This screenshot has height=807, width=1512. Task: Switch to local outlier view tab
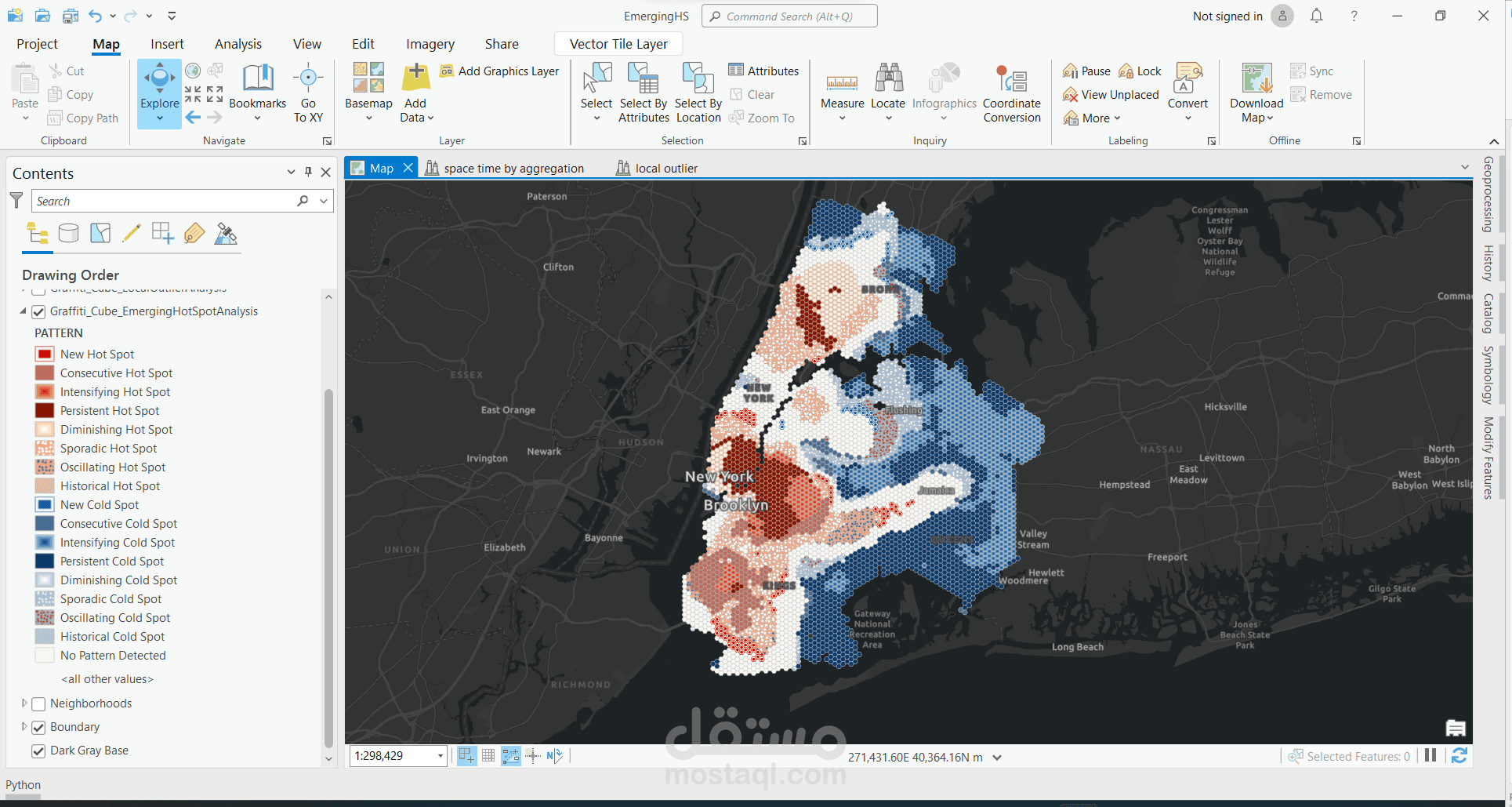(657, 168)
